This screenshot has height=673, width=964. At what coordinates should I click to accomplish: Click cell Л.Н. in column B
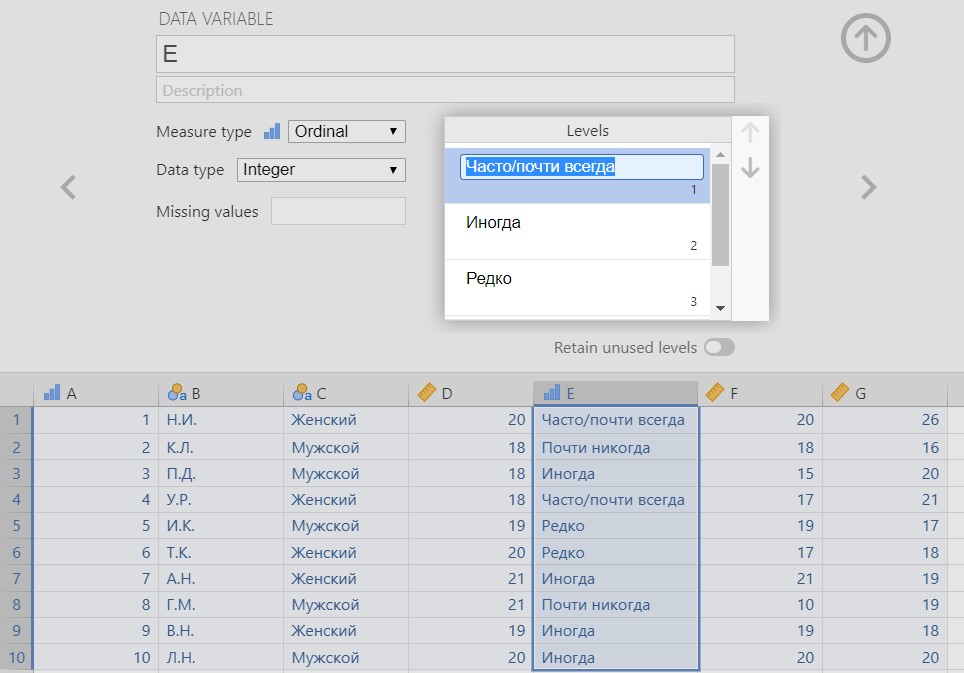point(221,657)
